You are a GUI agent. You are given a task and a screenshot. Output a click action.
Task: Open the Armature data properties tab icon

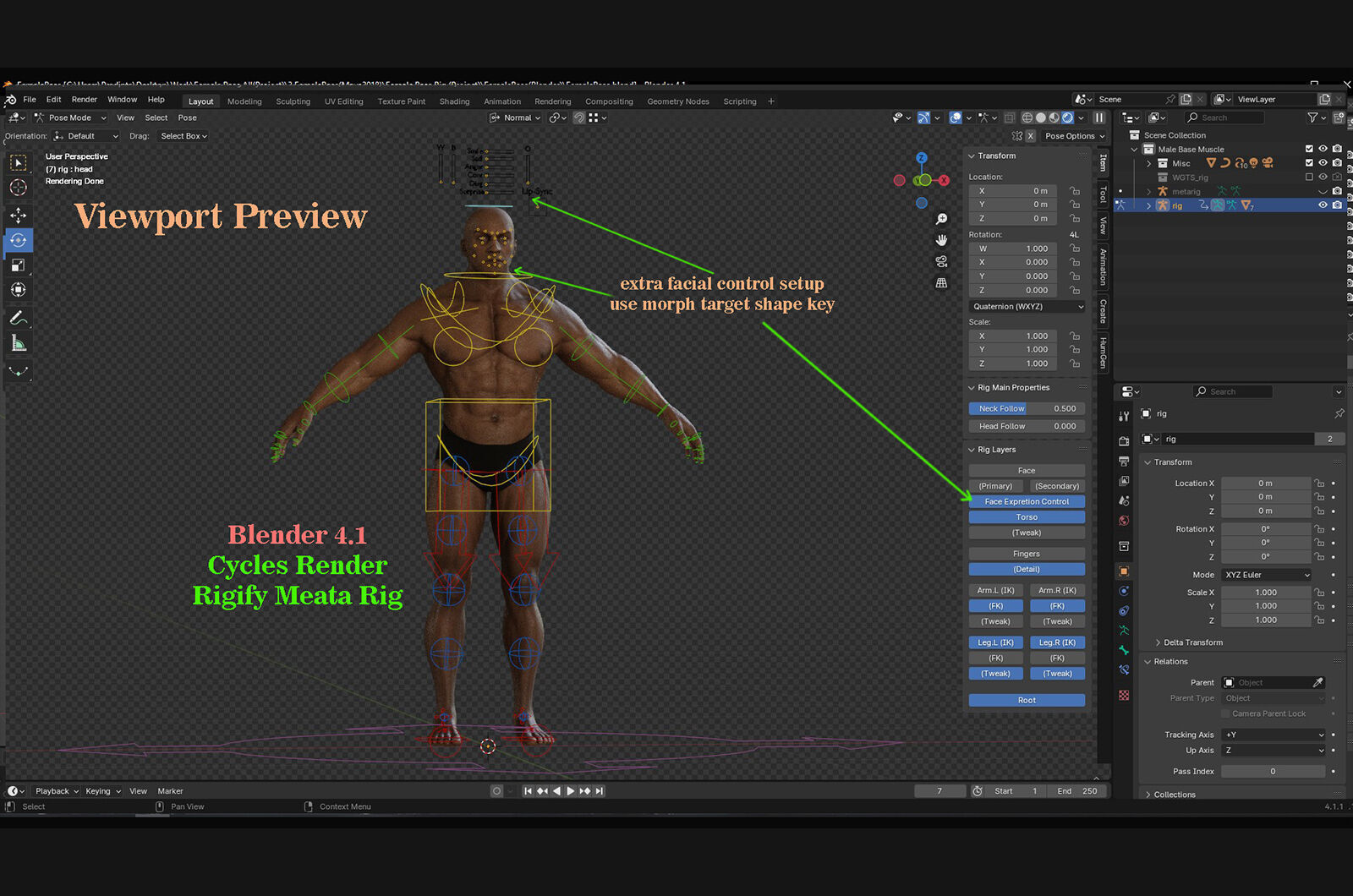tap(1124, 631)
